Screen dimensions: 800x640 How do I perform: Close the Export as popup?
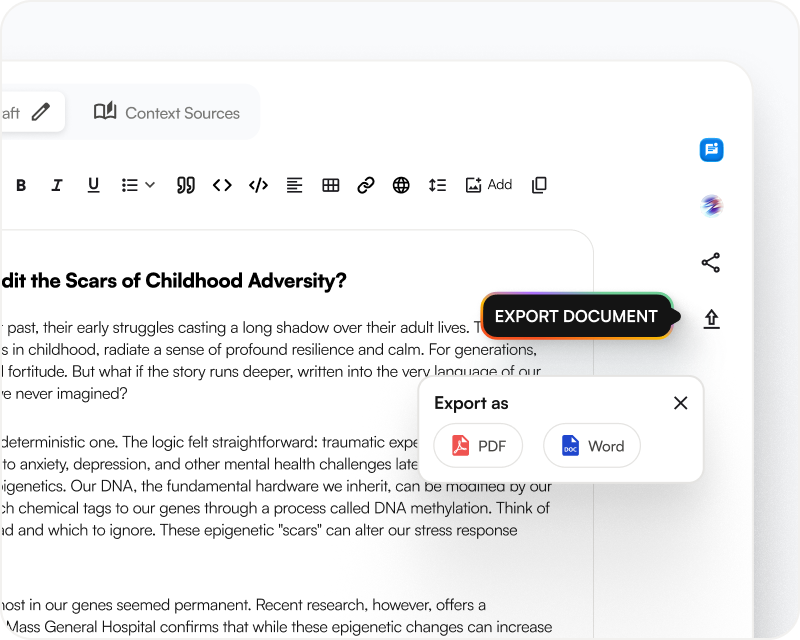pyautogui.click(x=681, y=403)
